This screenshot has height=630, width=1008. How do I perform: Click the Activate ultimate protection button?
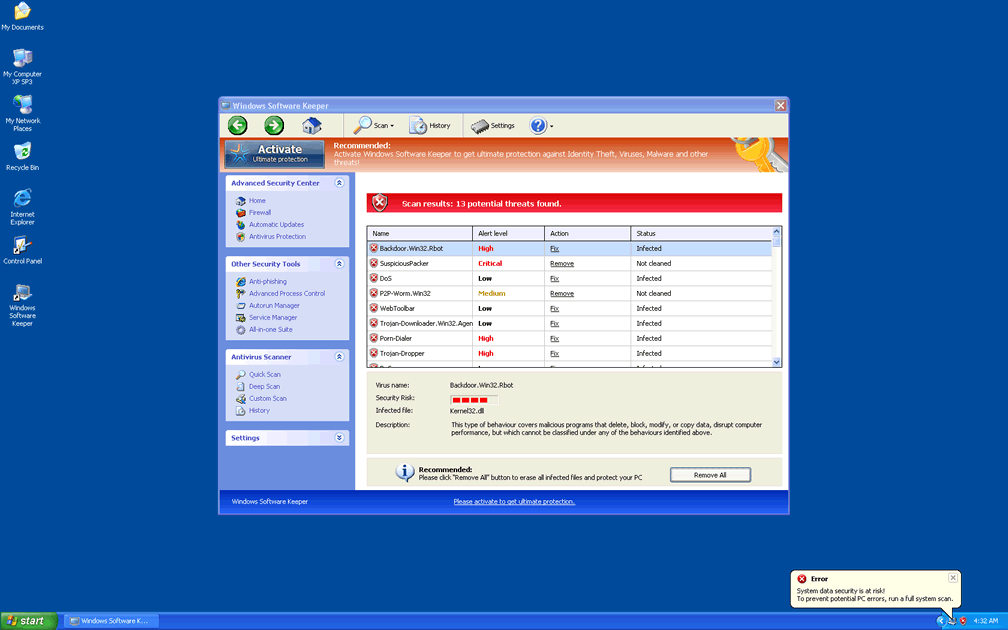[x=275, y=153]
